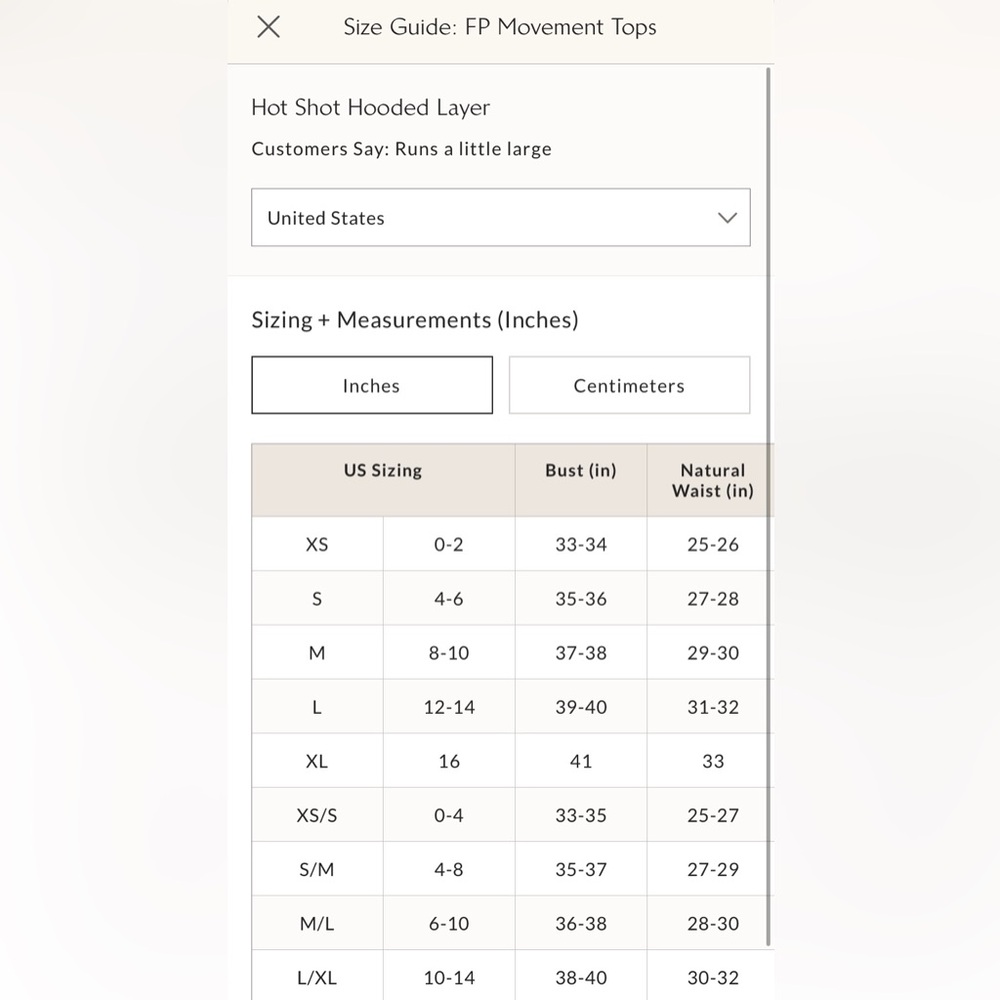This screenshot has height=1000, width=1000.
Task: Click the Hot Shot Hooded Layer product title
Action: (x=371, y=108)
